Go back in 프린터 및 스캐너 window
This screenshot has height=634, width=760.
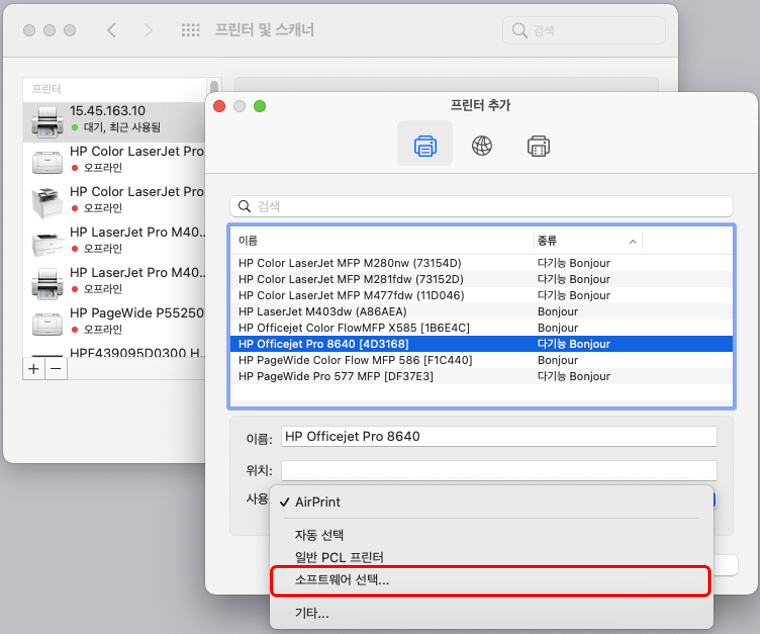click(x=111, y=30)
